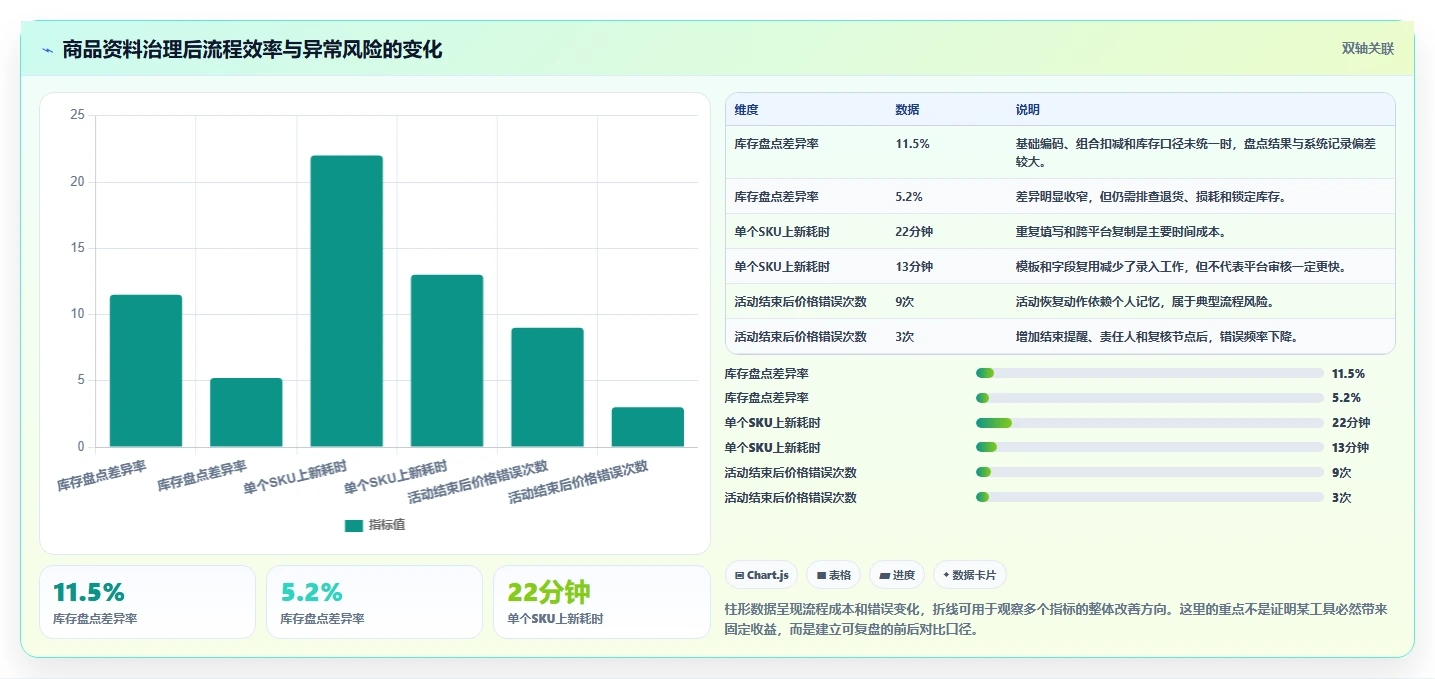Select the 表格 chip label

(840, 575)
